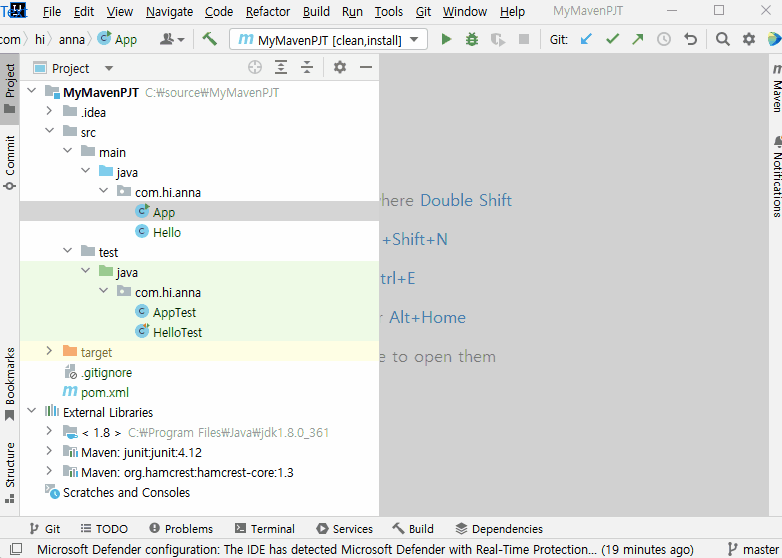Open the Commit side tab
The height and width of the screenshot is (558, 782).
coord(9,163)
